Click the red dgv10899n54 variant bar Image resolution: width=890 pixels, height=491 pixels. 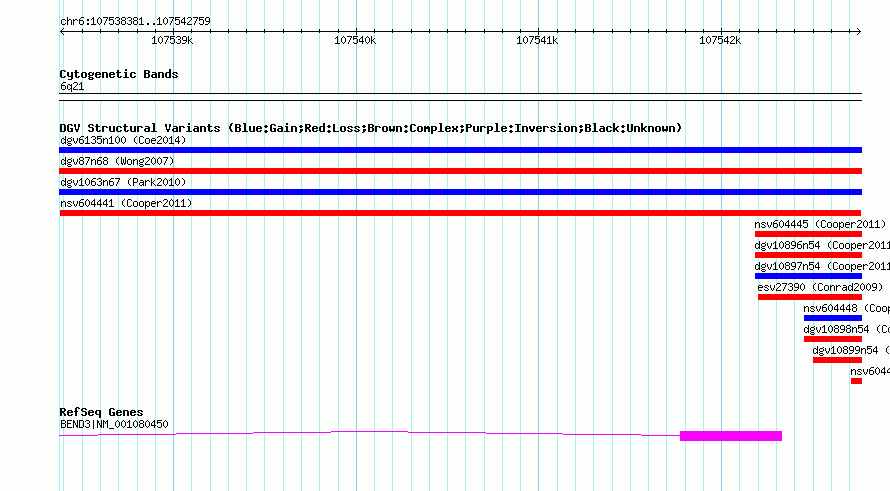(837, 360)
